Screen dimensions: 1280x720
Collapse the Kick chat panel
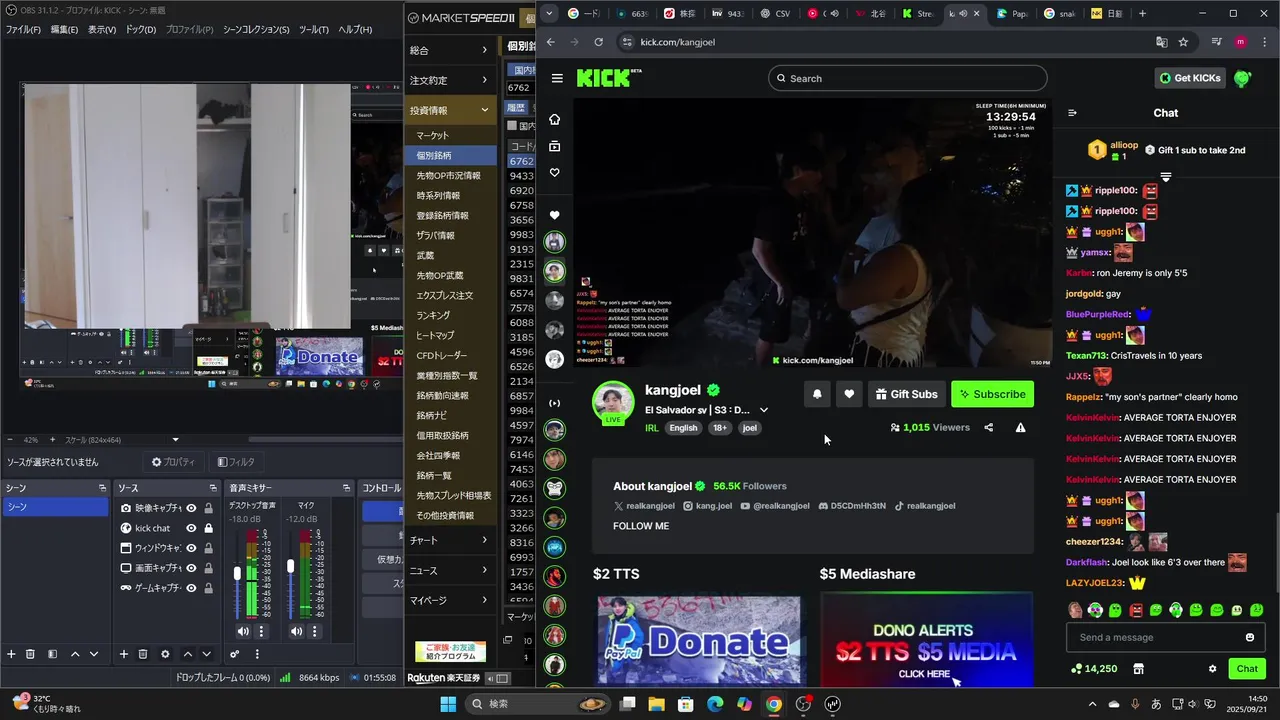1072,113
